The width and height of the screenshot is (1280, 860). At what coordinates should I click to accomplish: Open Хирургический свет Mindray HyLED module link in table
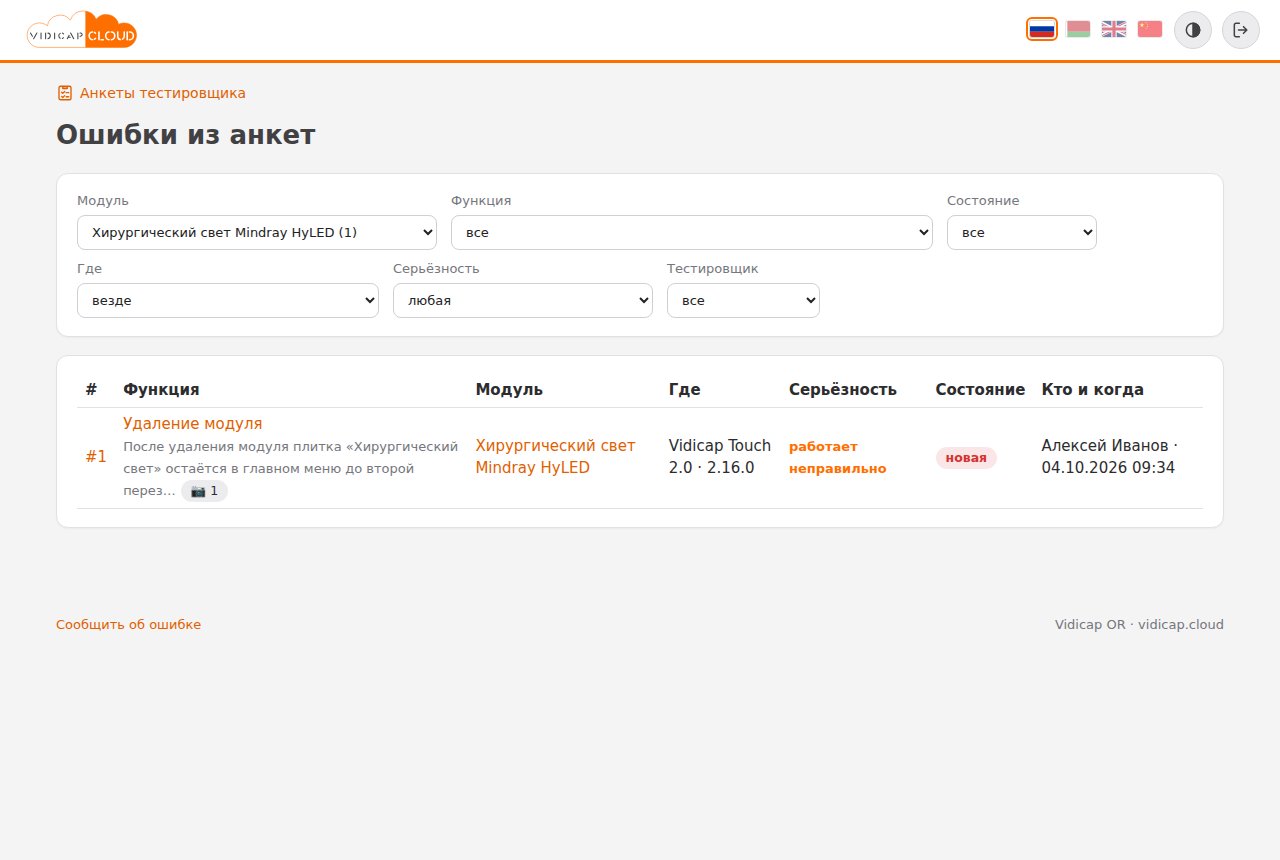tap(555, 457)
